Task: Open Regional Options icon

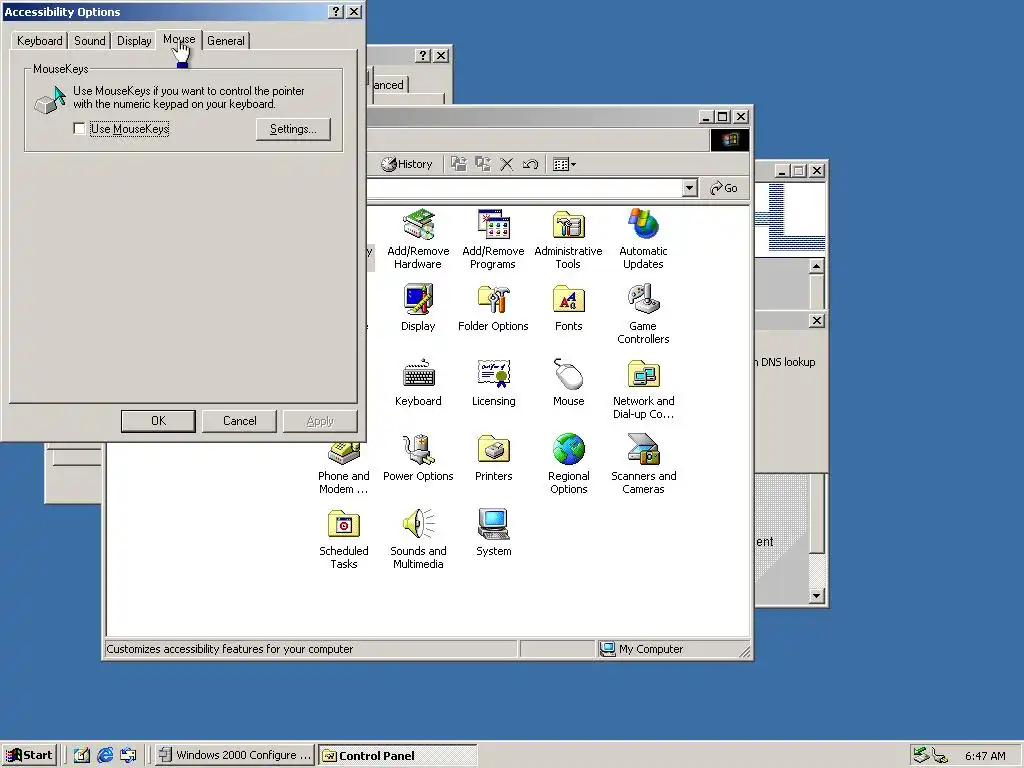Action: 568,464
